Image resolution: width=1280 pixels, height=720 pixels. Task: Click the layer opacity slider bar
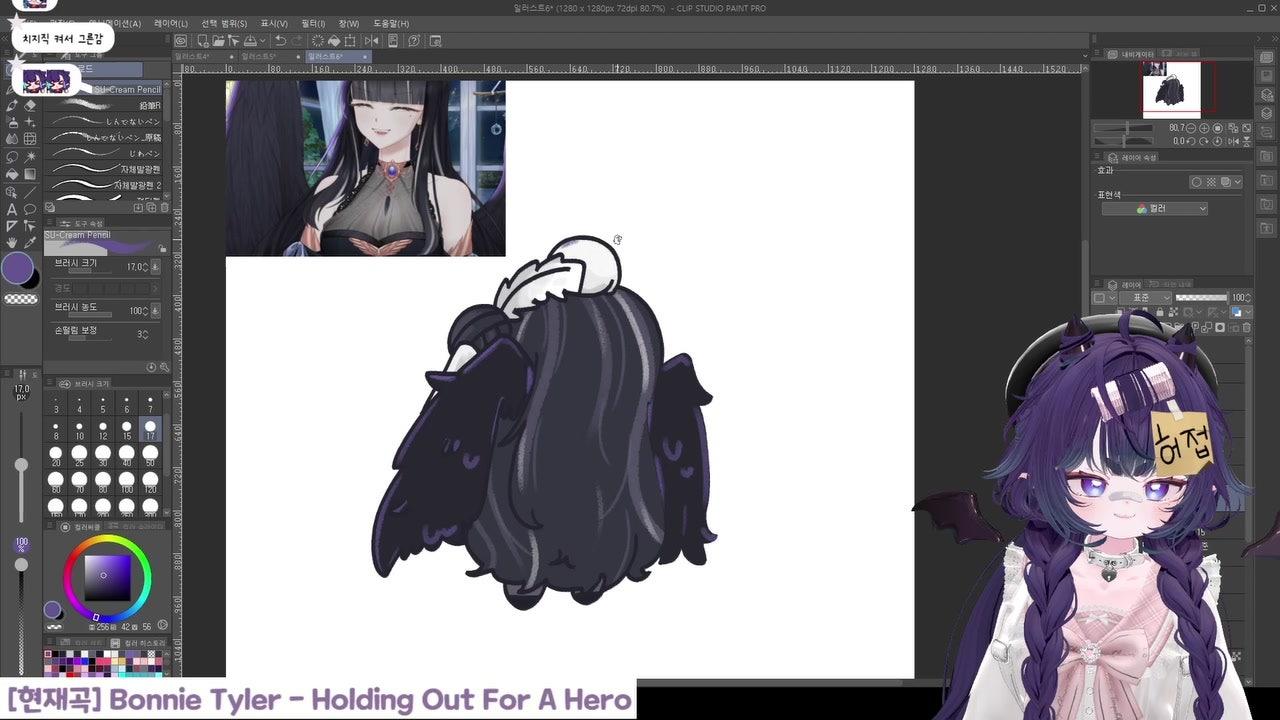(1201, 298)
